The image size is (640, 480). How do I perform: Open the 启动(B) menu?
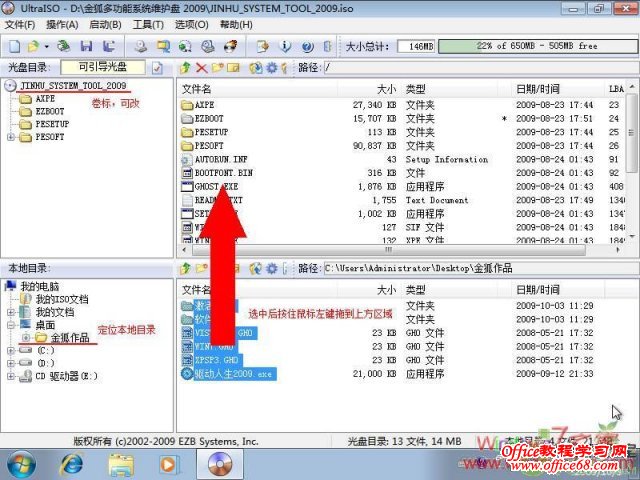coord(105,25)
